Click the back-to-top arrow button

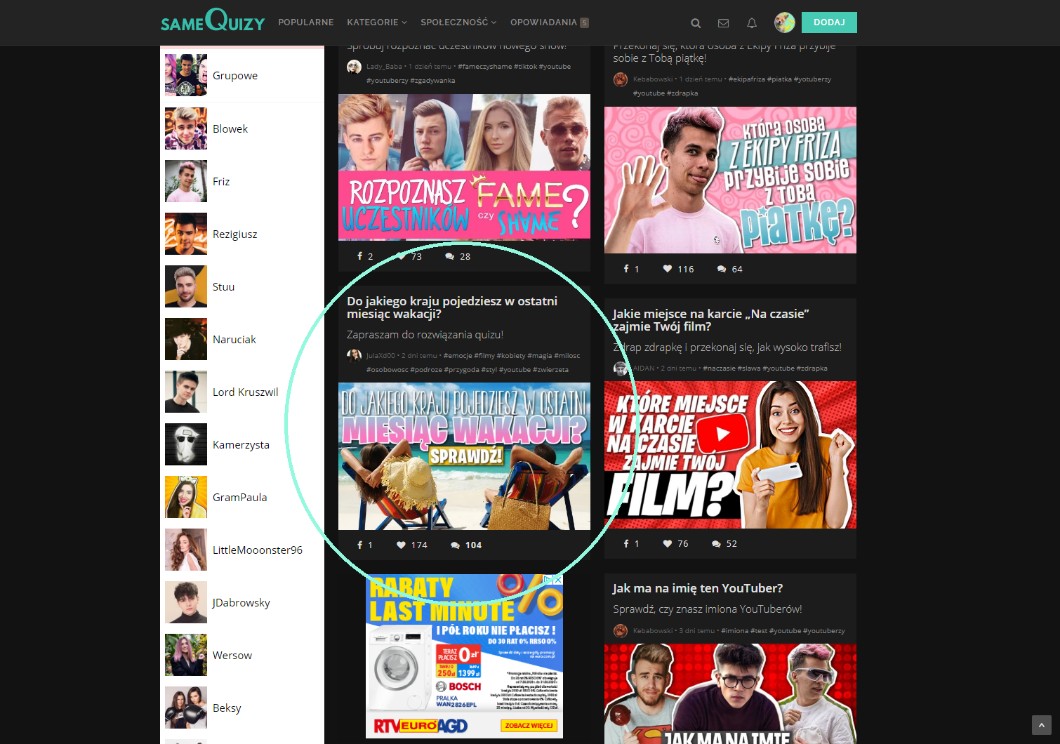1041,725
